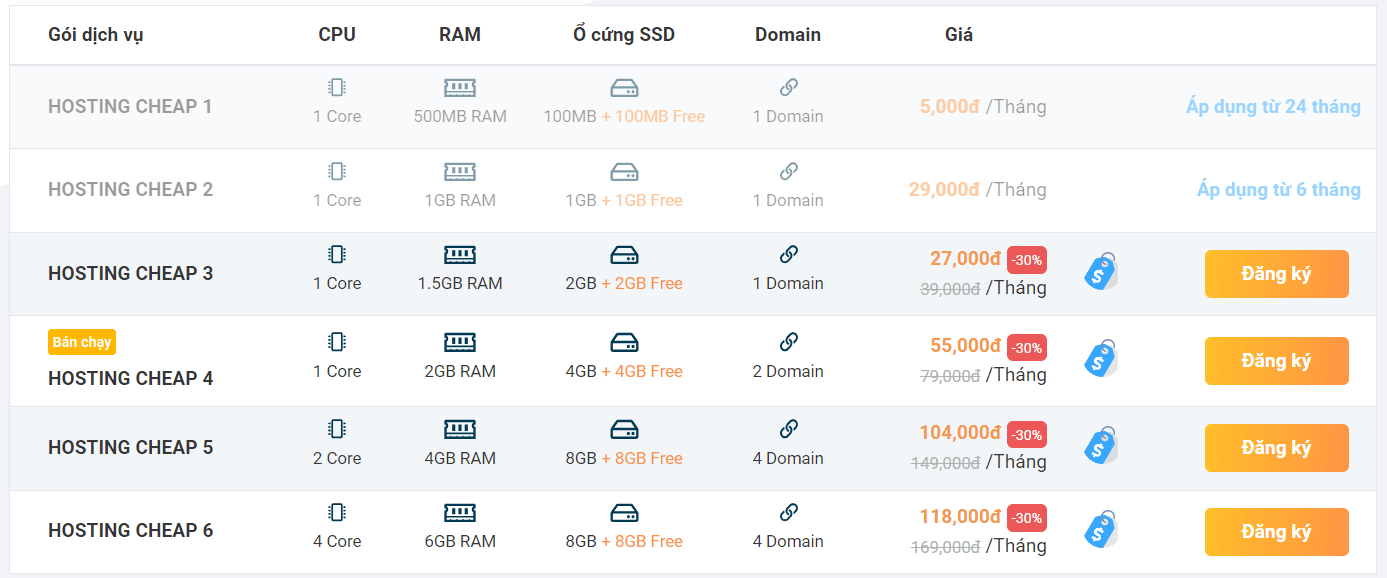Click the 'Gói dịch vụ' column header

pos(96,35)
